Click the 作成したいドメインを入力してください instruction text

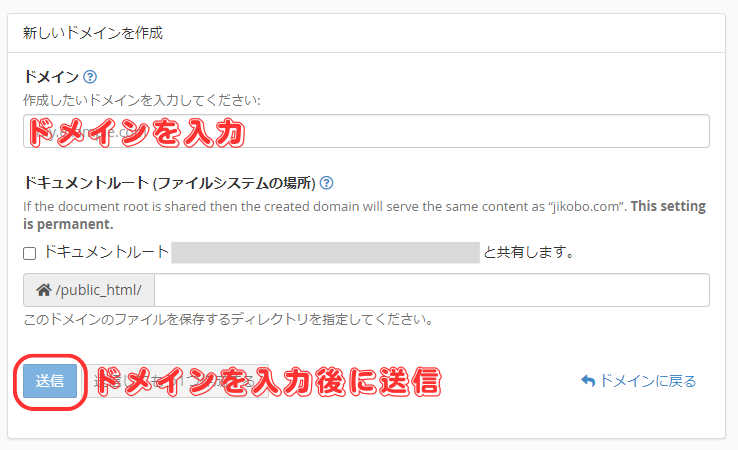[x=142, y=100]
